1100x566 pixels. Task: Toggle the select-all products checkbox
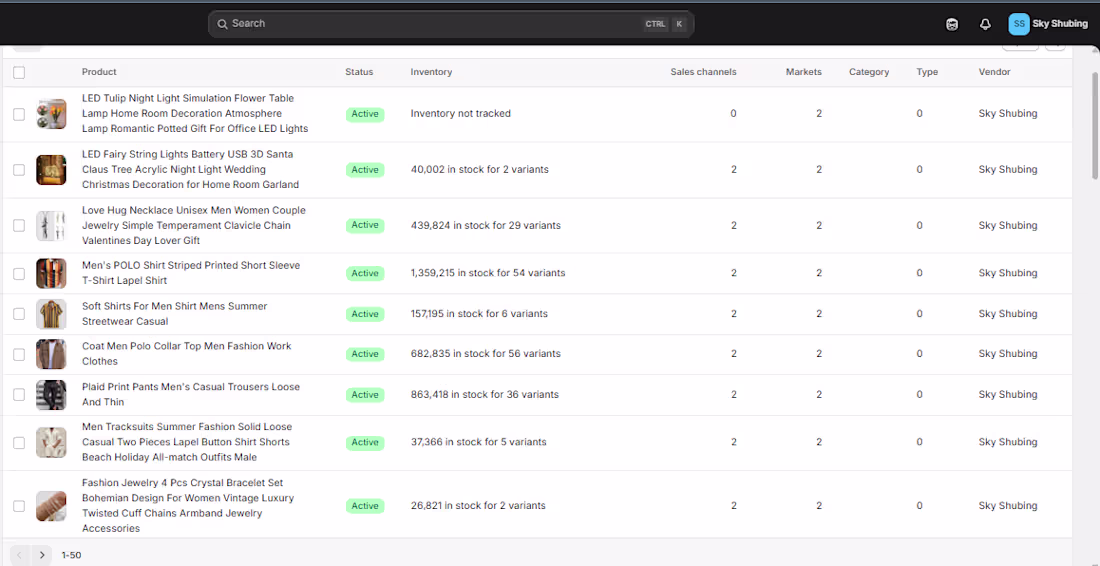coord(19,72)
